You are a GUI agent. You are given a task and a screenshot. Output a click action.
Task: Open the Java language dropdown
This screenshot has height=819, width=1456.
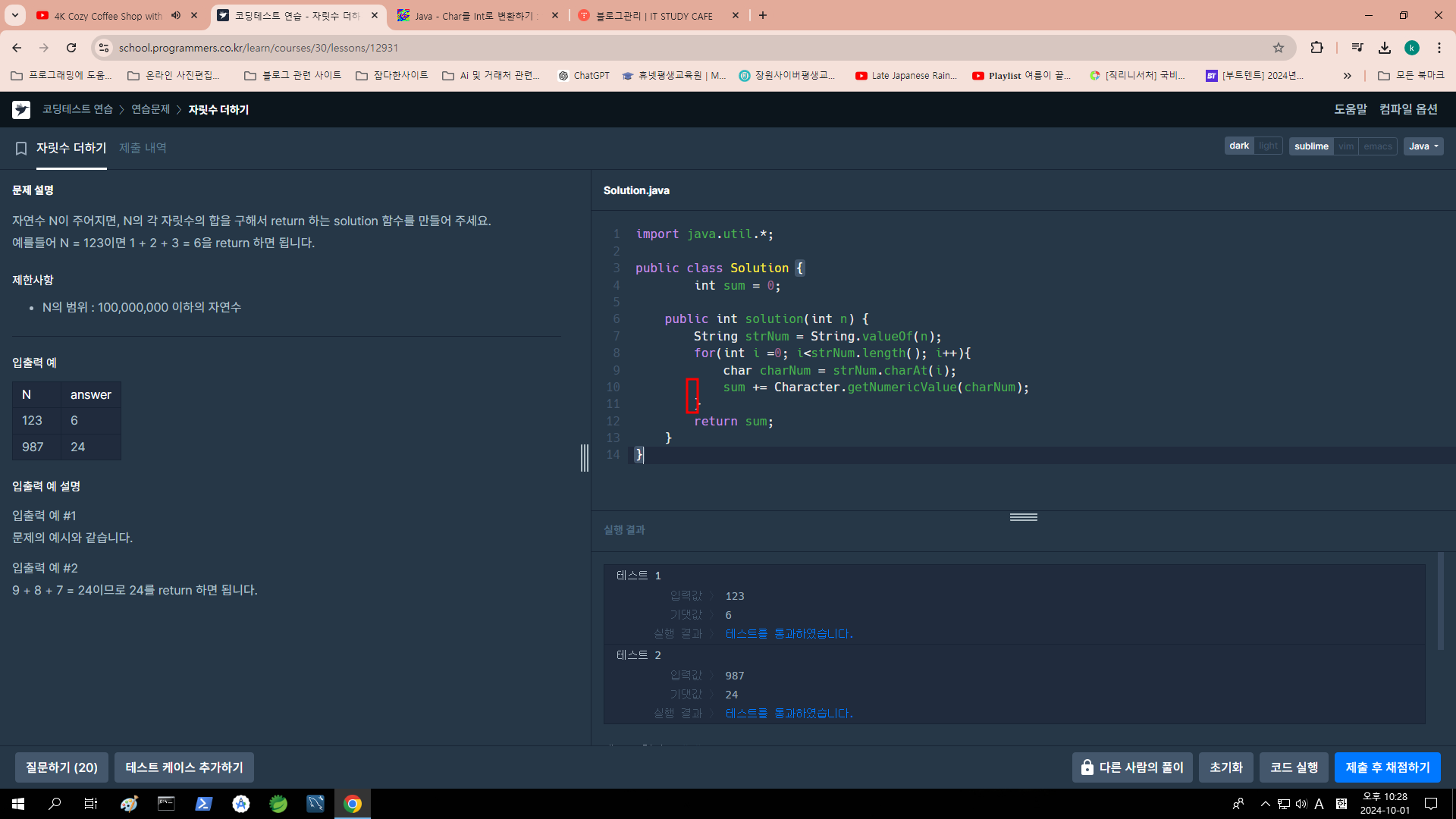tap(1423, 146)
